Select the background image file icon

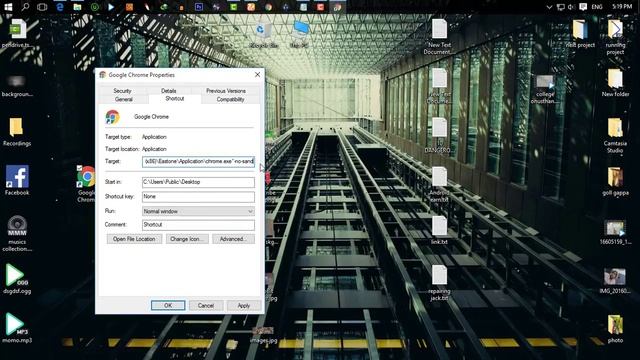pyautogui.click(x=17, y=86)
